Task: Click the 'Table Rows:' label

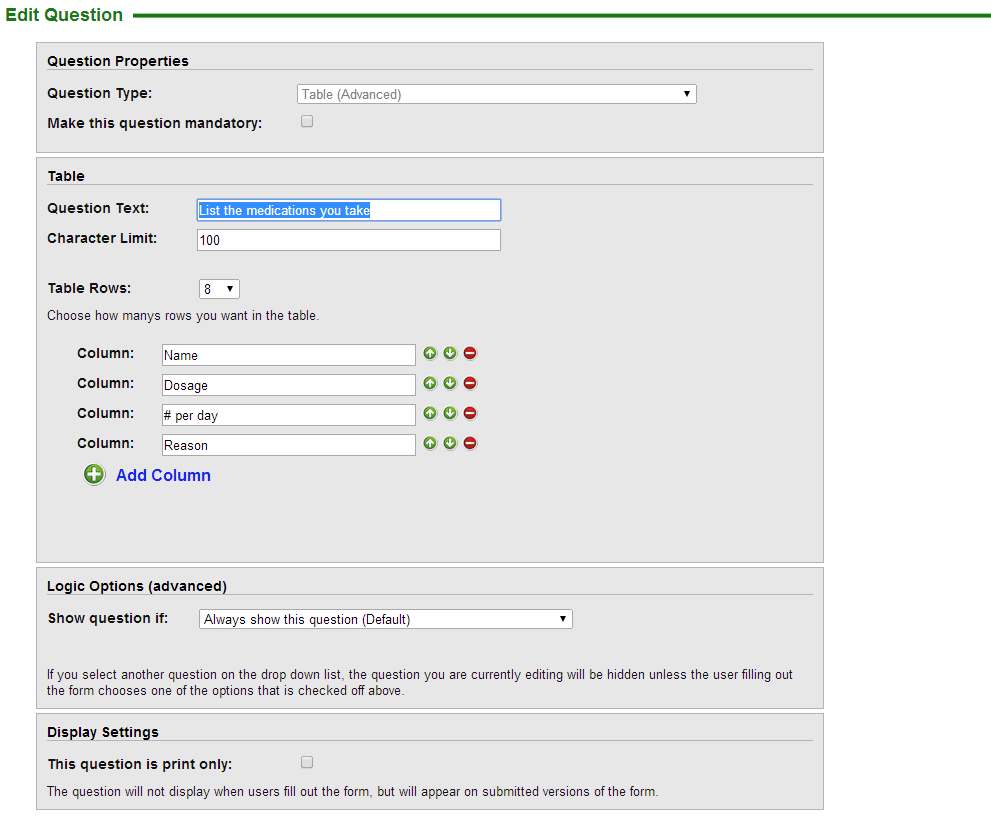Action: 89,288
